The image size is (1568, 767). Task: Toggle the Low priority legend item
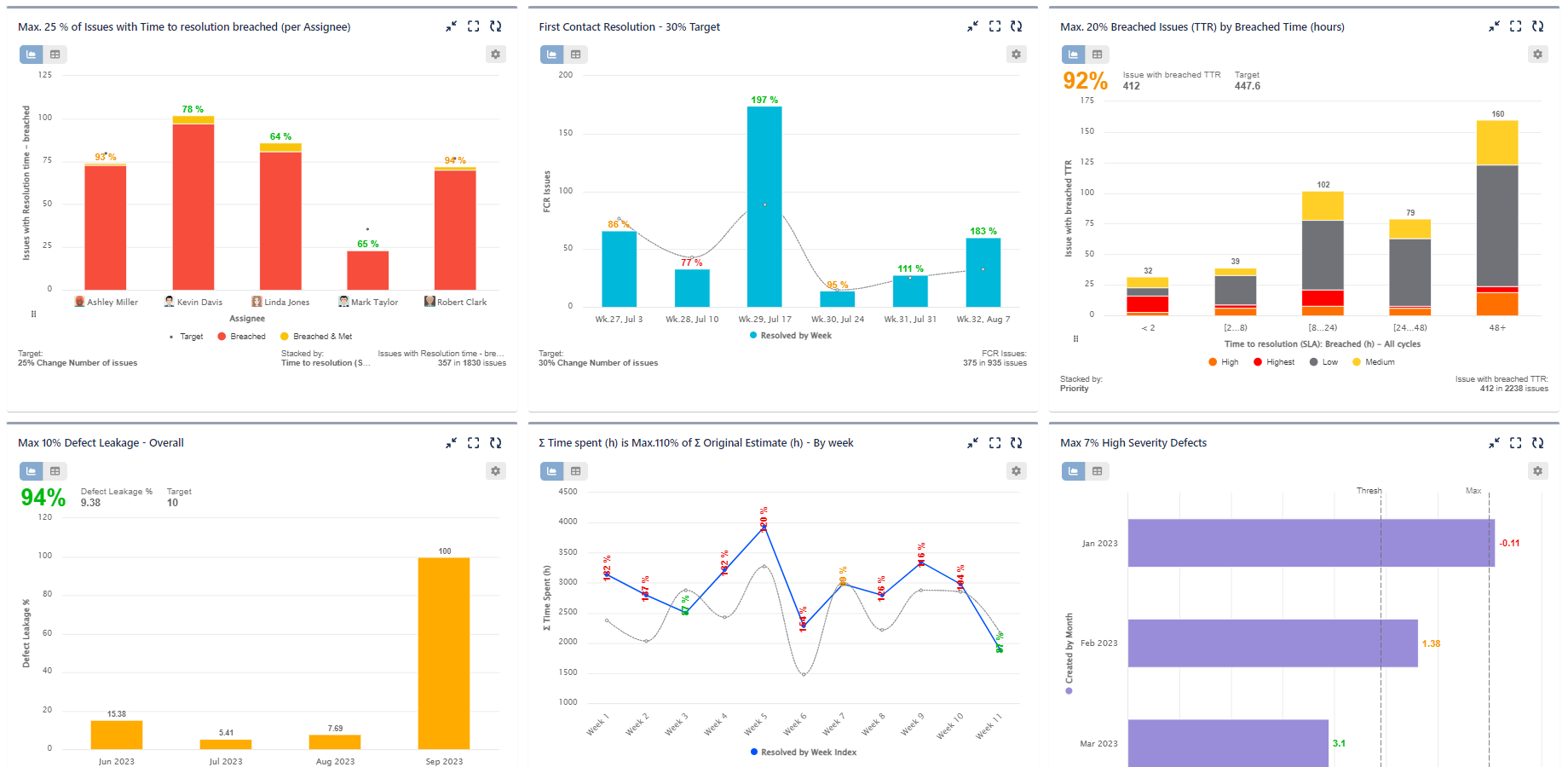1324,362
